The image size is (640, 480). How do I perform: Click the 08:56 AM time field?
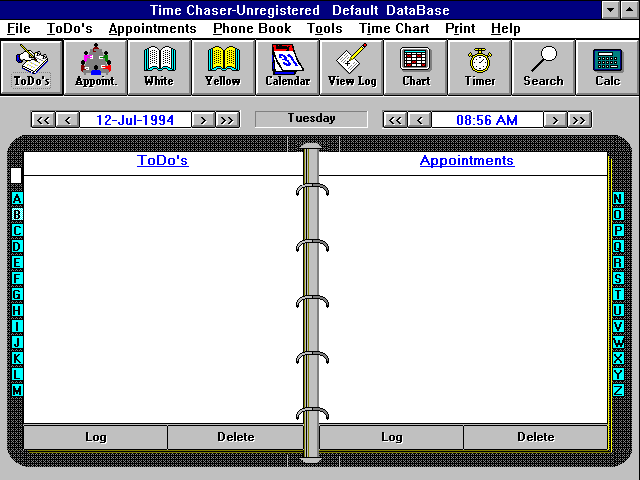pyautogui.click(x=487, y=120)
